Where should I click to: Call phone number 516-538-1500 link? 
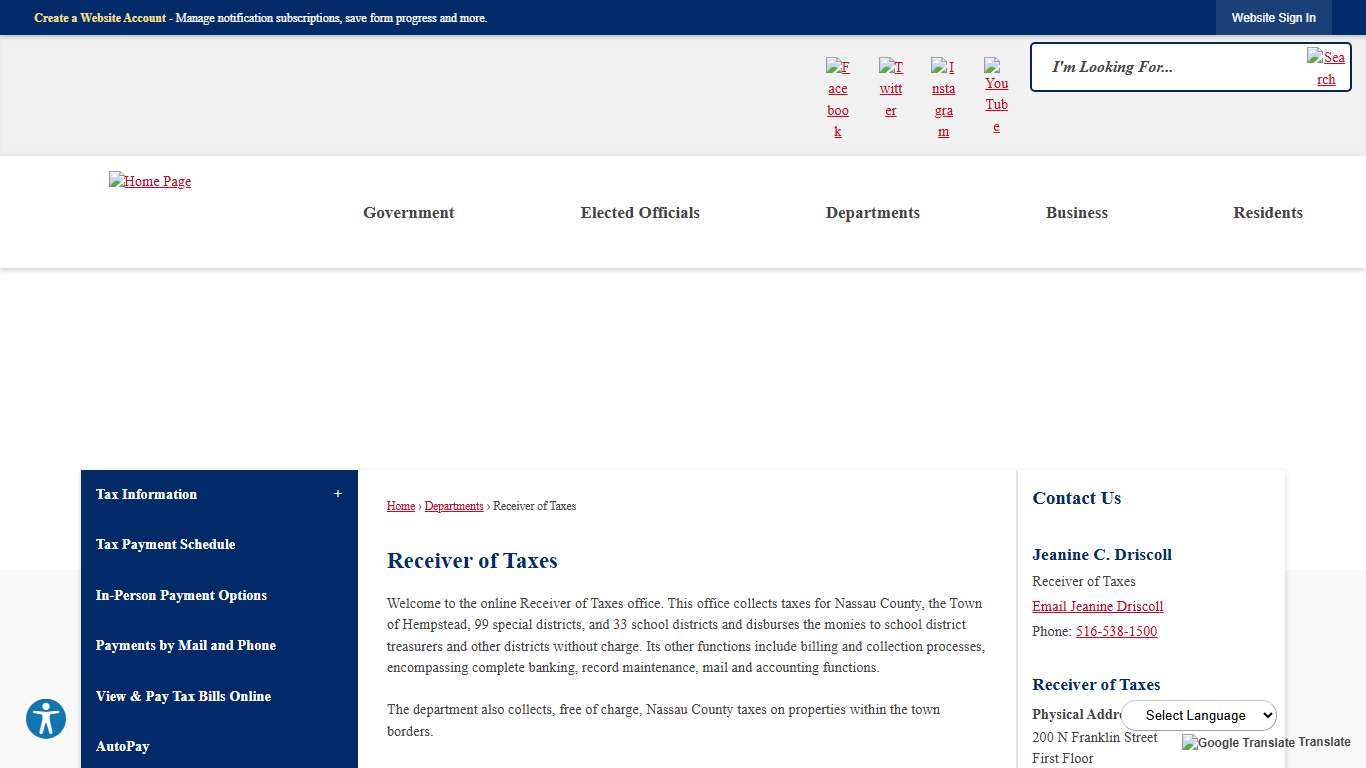click(x=1116, y=631)
